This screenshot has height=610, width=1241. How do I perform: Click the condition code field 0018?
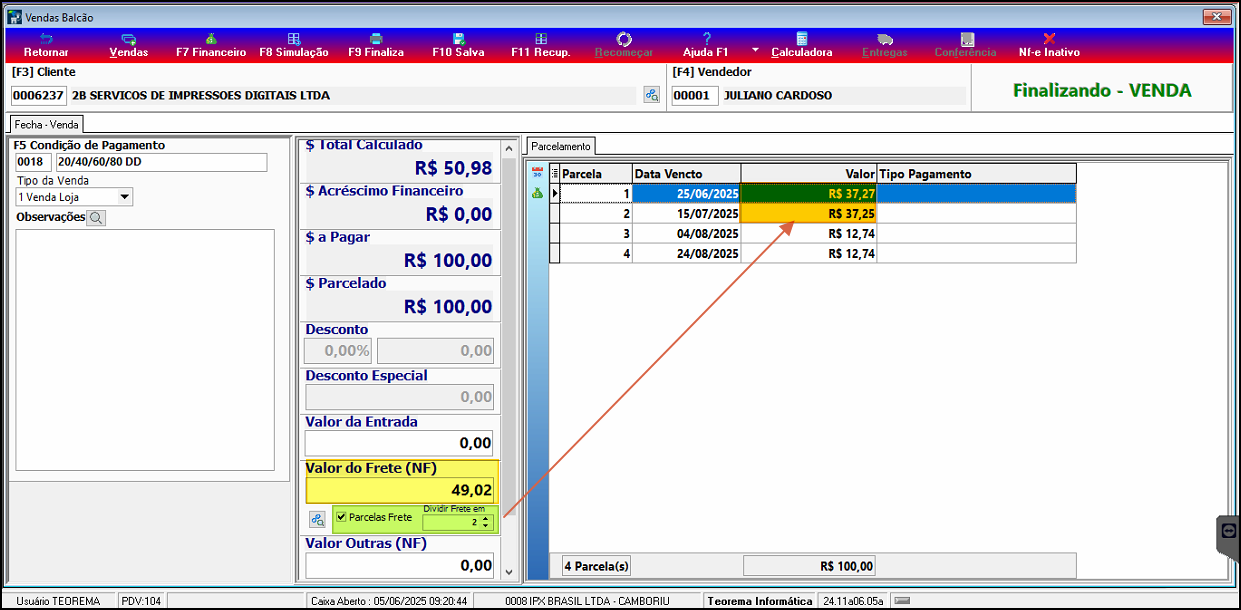(33, 162)
